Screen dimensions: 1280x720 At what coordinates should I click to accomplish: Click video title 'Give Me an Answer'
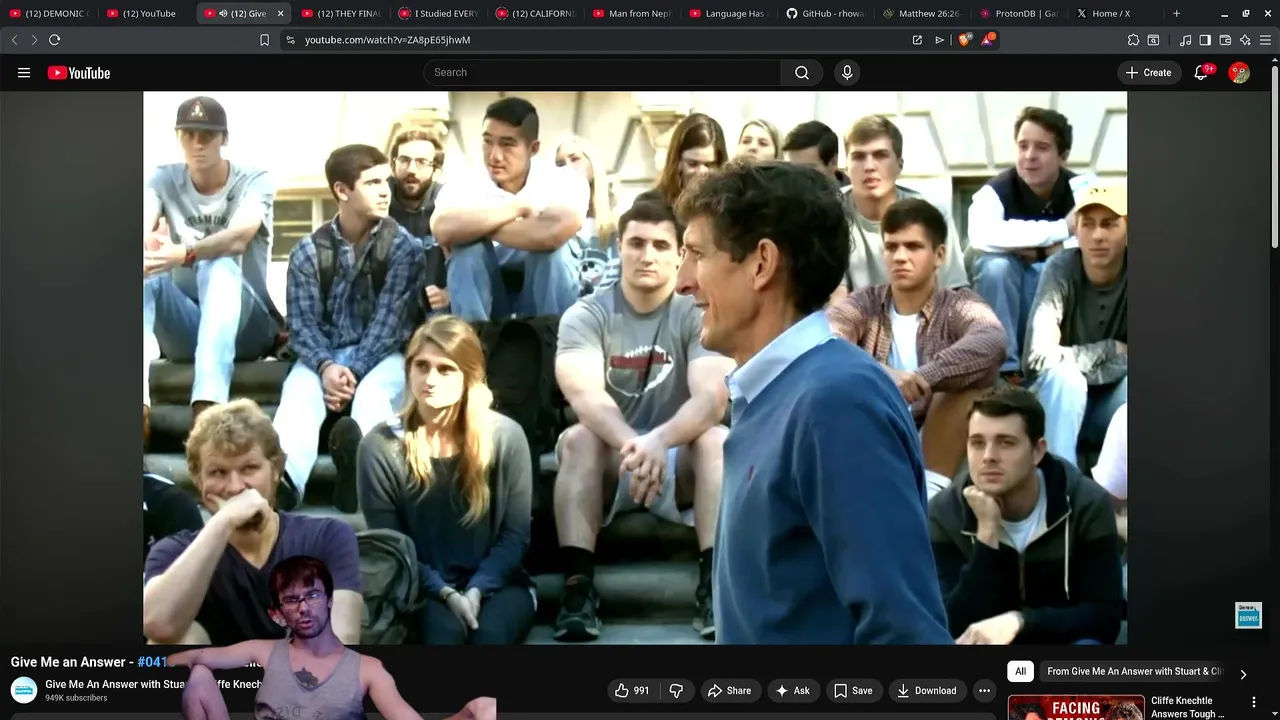(69, 662)
